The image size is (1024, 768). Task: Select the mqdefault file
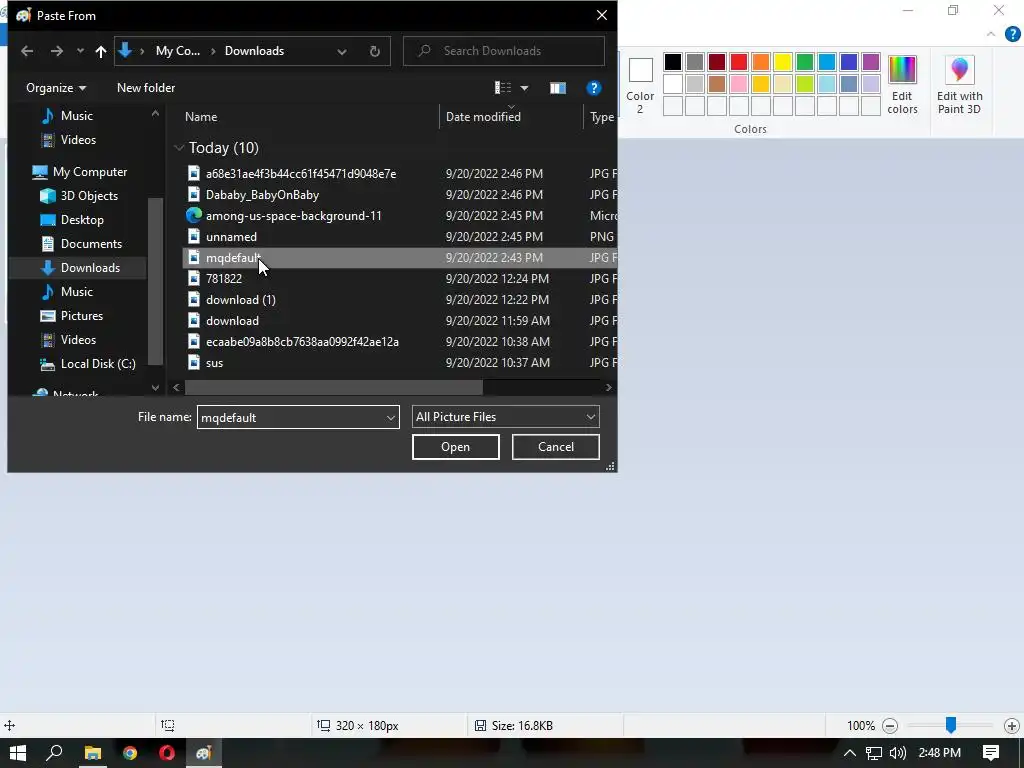click(400, 257)
